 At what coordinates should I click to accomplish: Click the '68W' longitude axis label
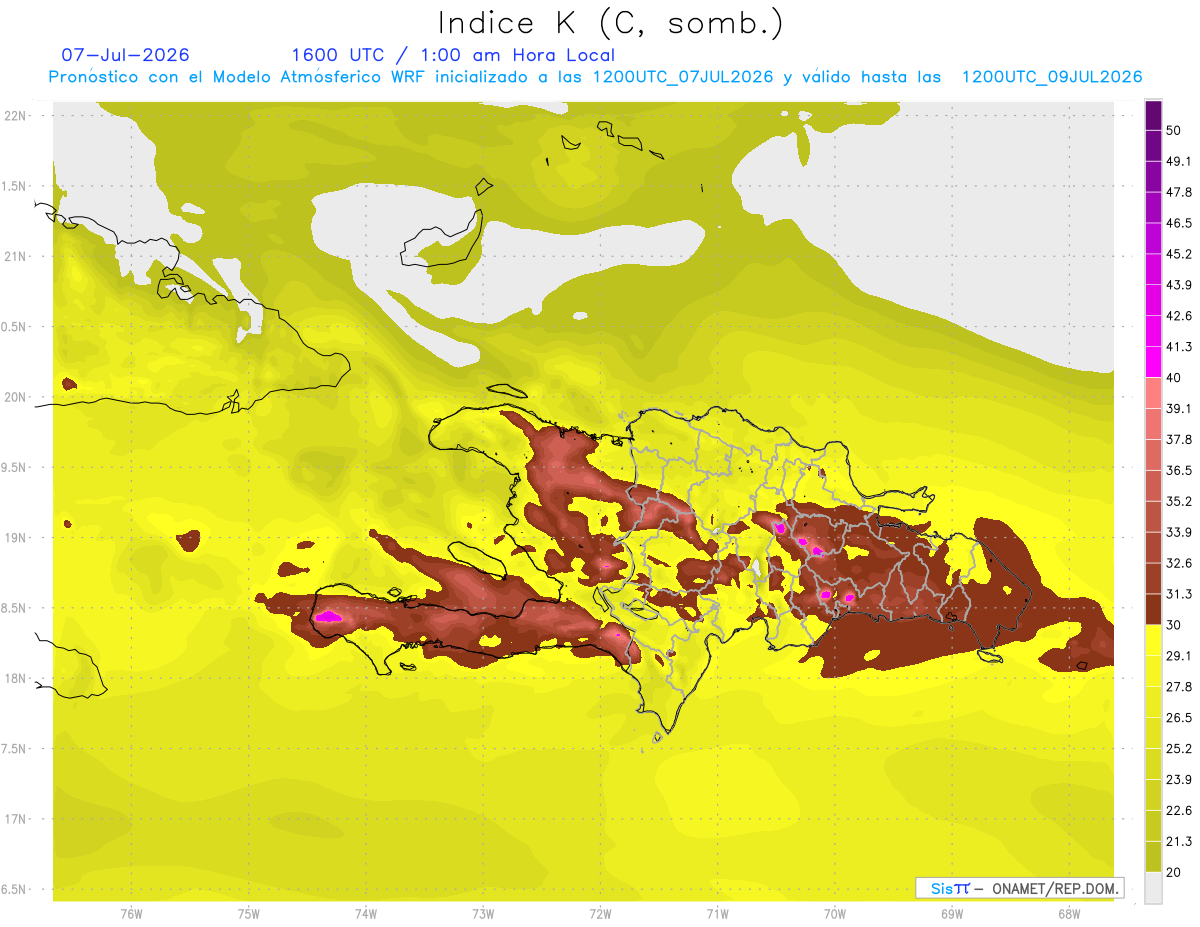[x=1069, y=913]
